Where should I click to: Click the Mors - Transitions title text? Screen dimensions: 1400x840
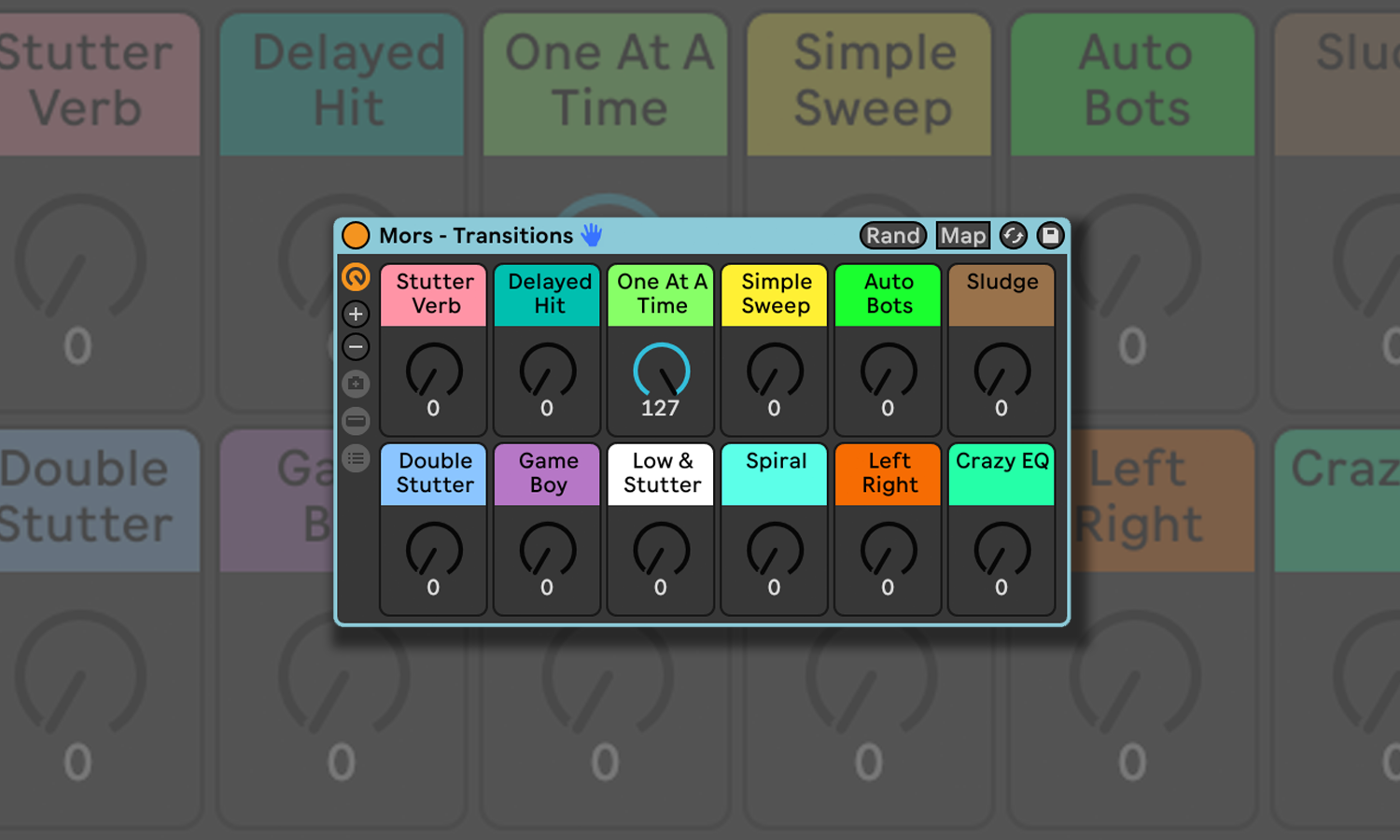476,235
